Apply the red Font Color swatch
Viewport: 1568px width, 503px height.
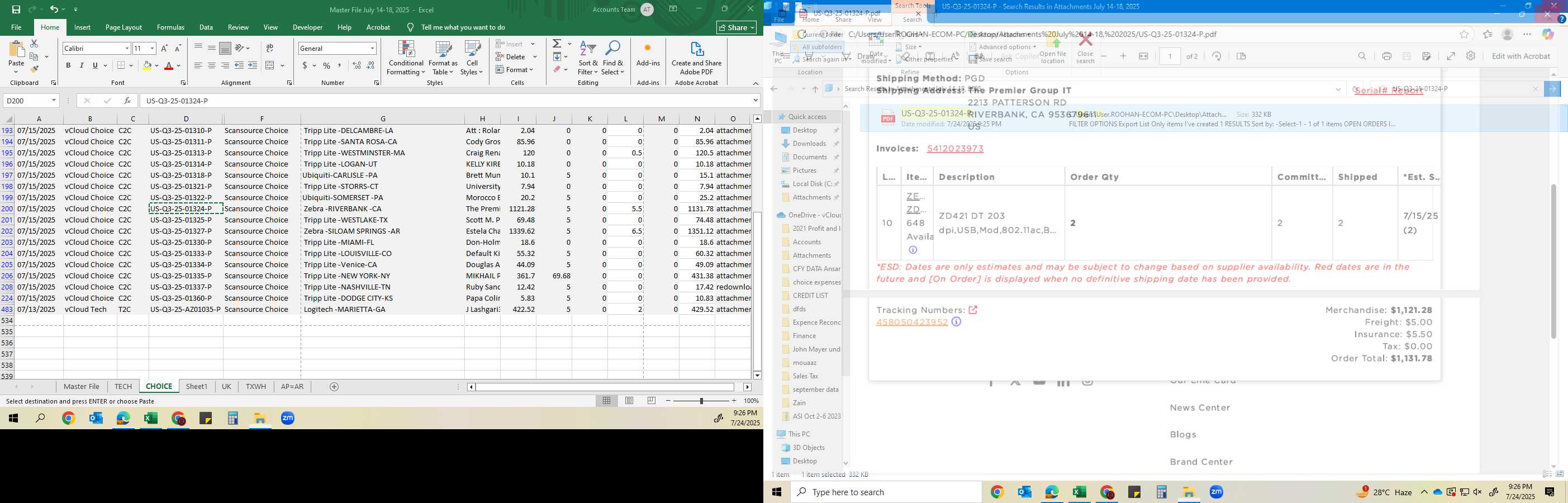[x=169, y=65]
